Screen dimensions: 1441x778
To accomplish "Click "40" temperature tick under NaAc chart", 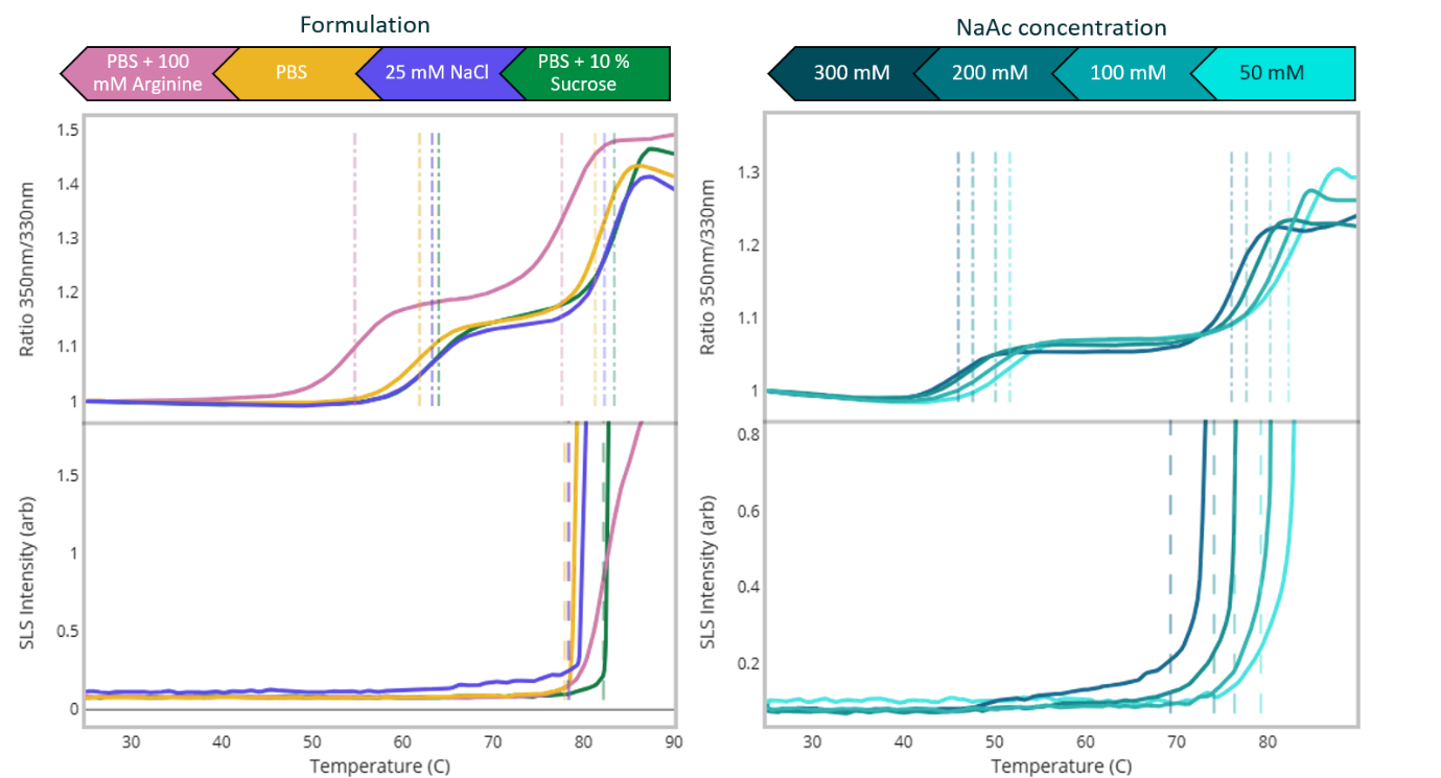I will coord(904,742).
